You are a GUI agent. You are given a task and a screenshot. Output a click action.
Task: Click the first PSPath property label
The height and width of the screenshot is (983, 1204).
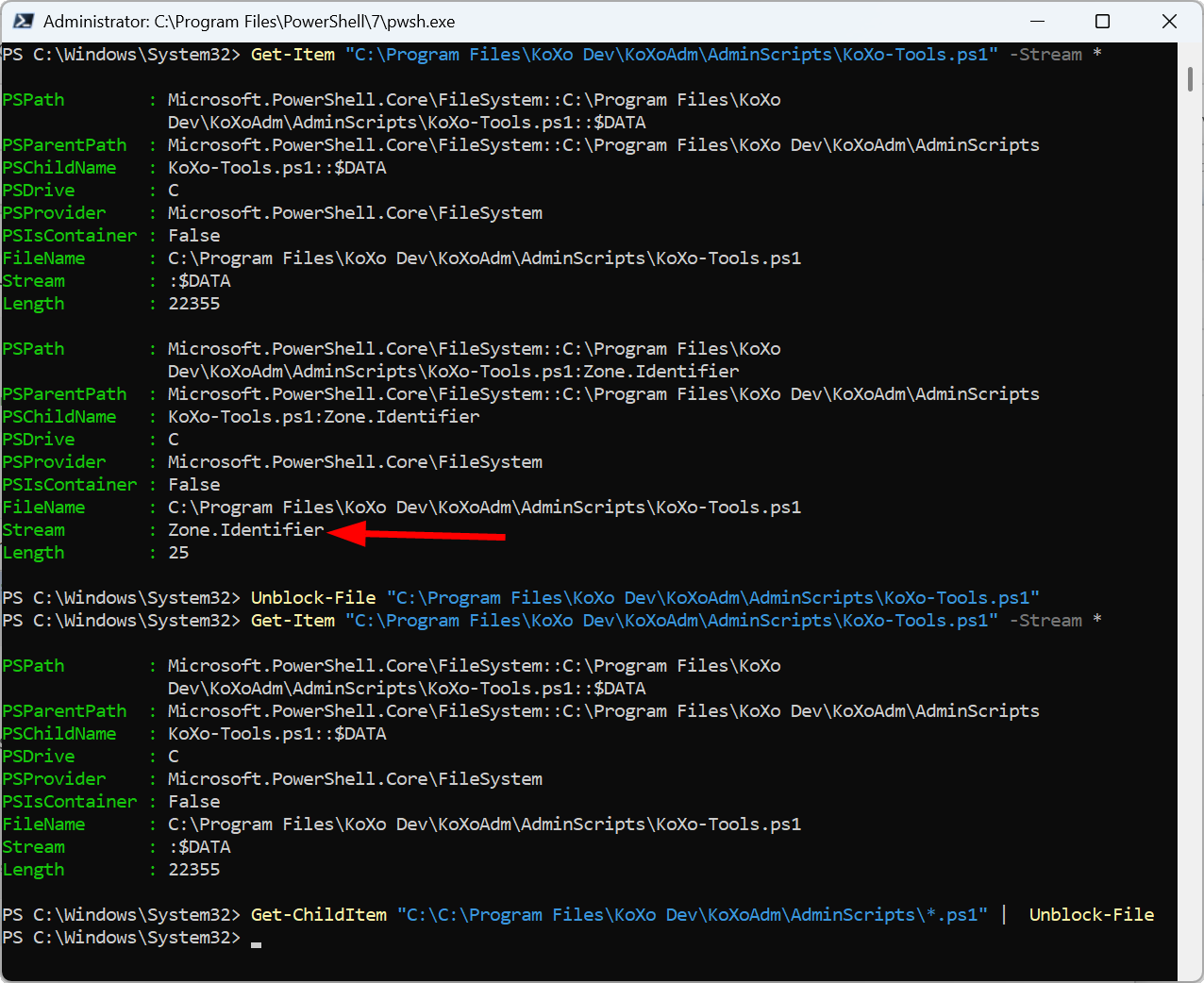[x=33, y=99]
